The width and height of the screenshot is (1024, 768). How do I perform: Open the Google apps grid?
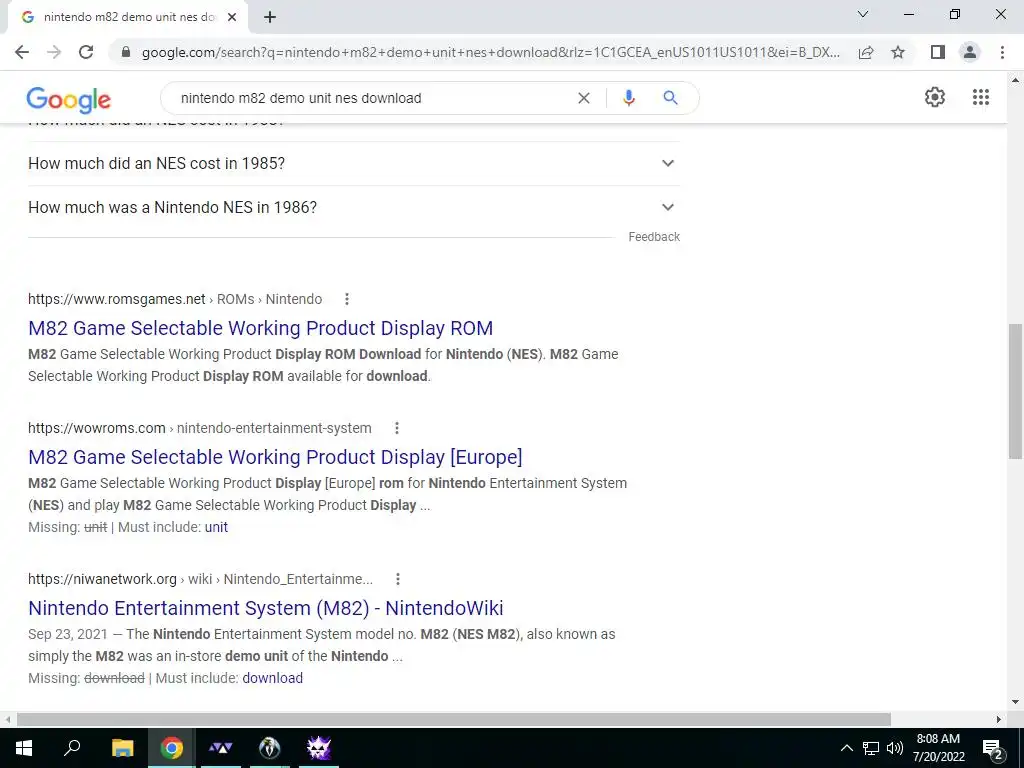[981, 97]
